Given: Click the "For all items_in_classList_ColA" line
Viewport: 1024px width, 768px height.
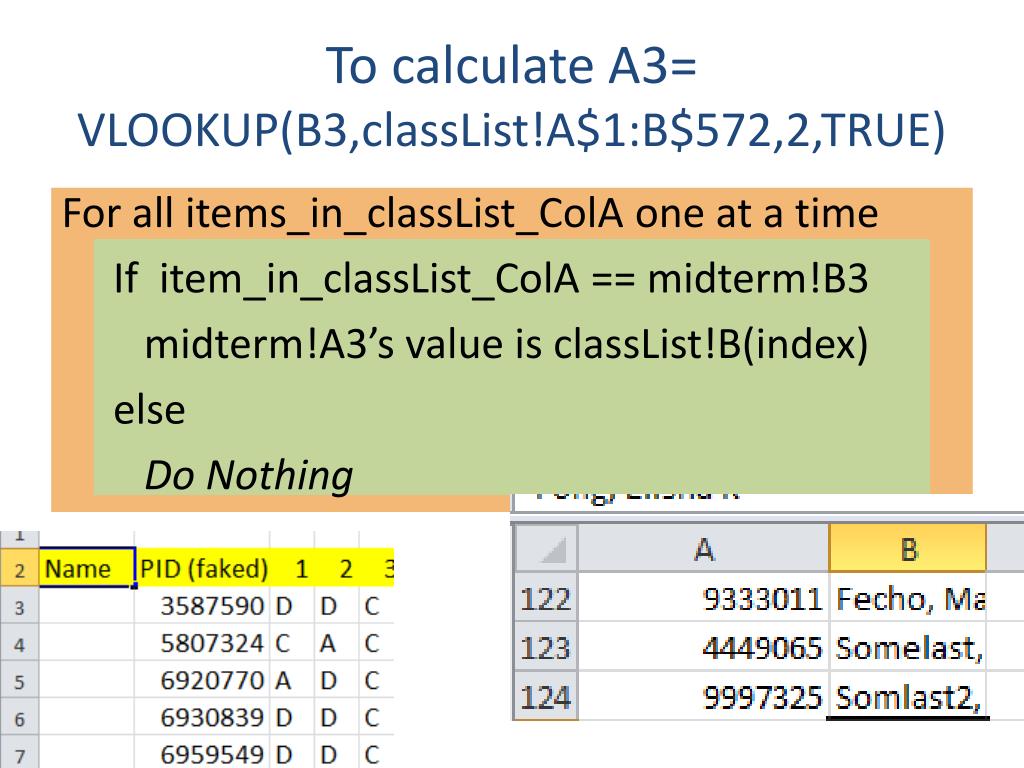Looking at the screenshot, I should click(x=470, y=213).
